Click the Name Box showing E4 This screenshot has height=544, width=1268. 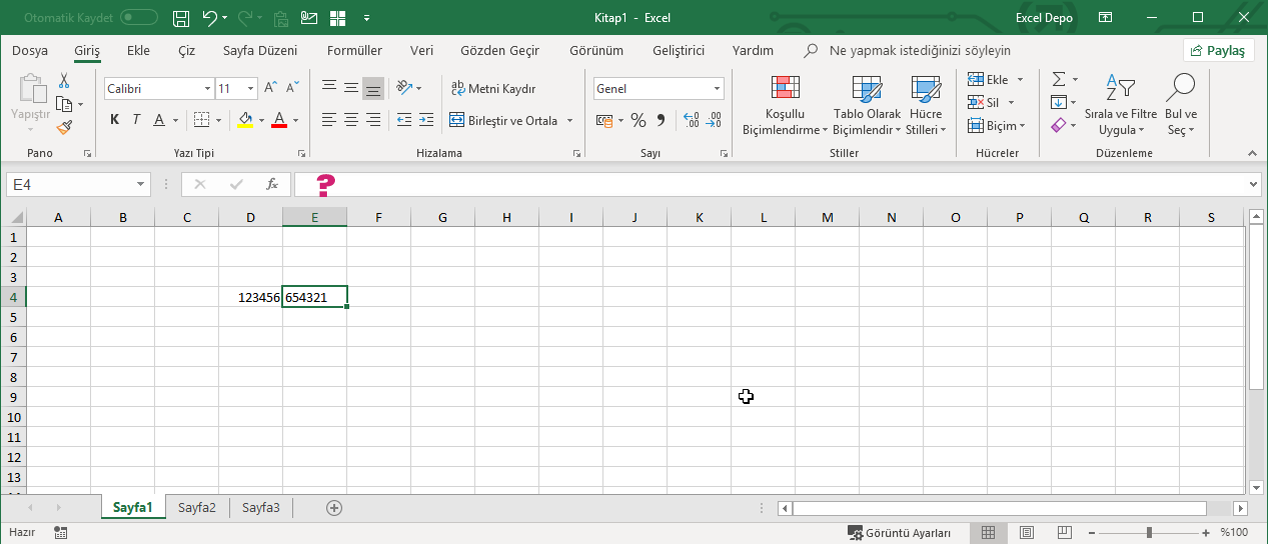point(78,185)
